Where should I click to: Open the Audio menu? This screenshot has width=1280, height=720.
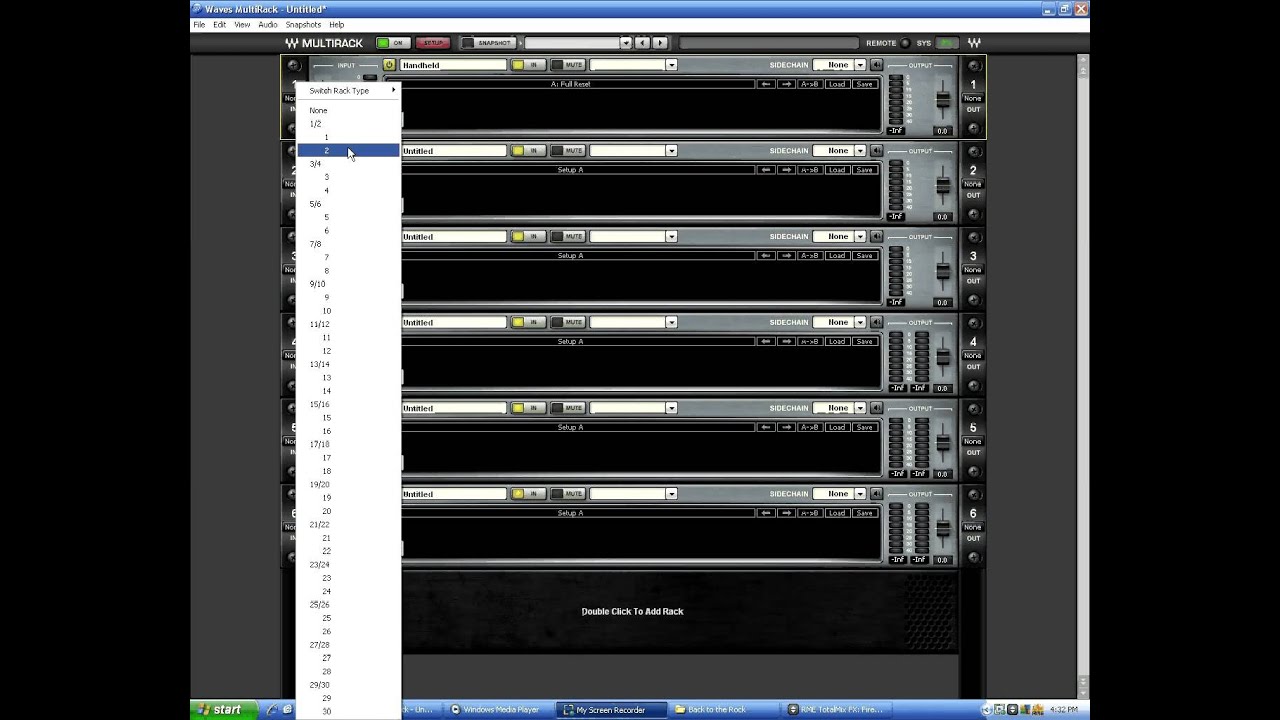(268, 24)
